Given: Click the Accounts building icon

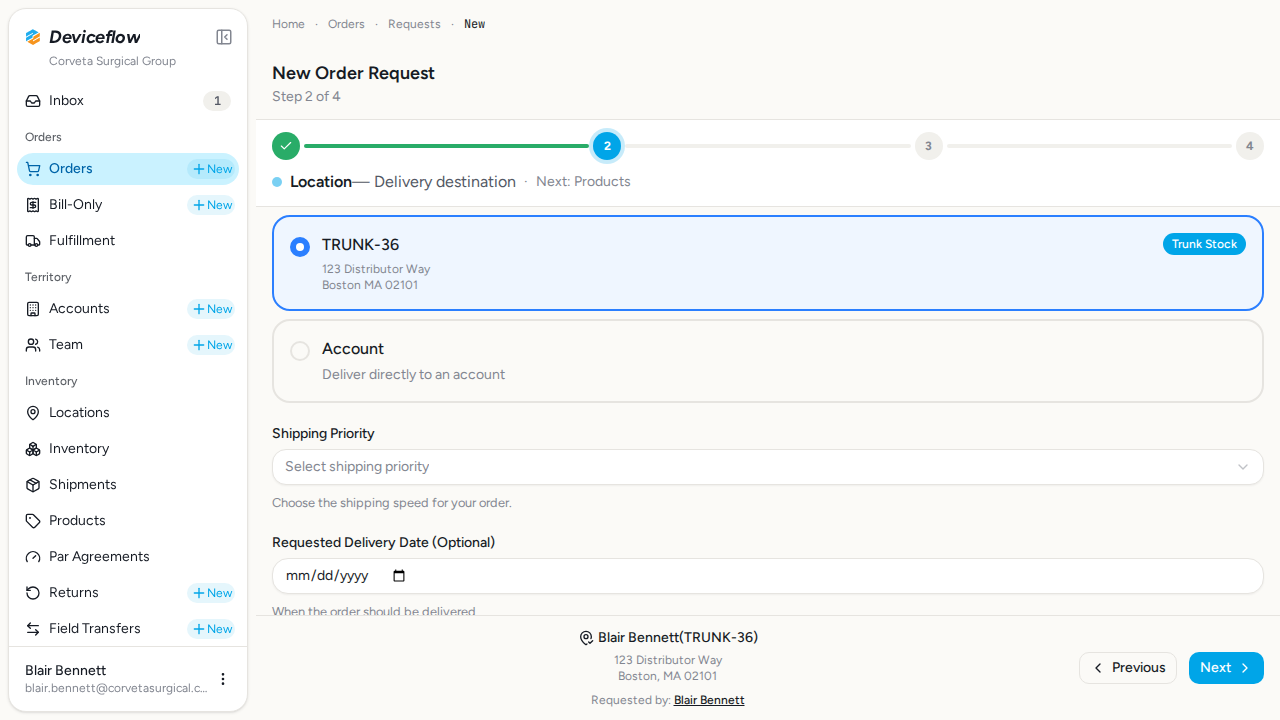Looking at the screenshot, I should pyautogui.click(x=33, y=309).
